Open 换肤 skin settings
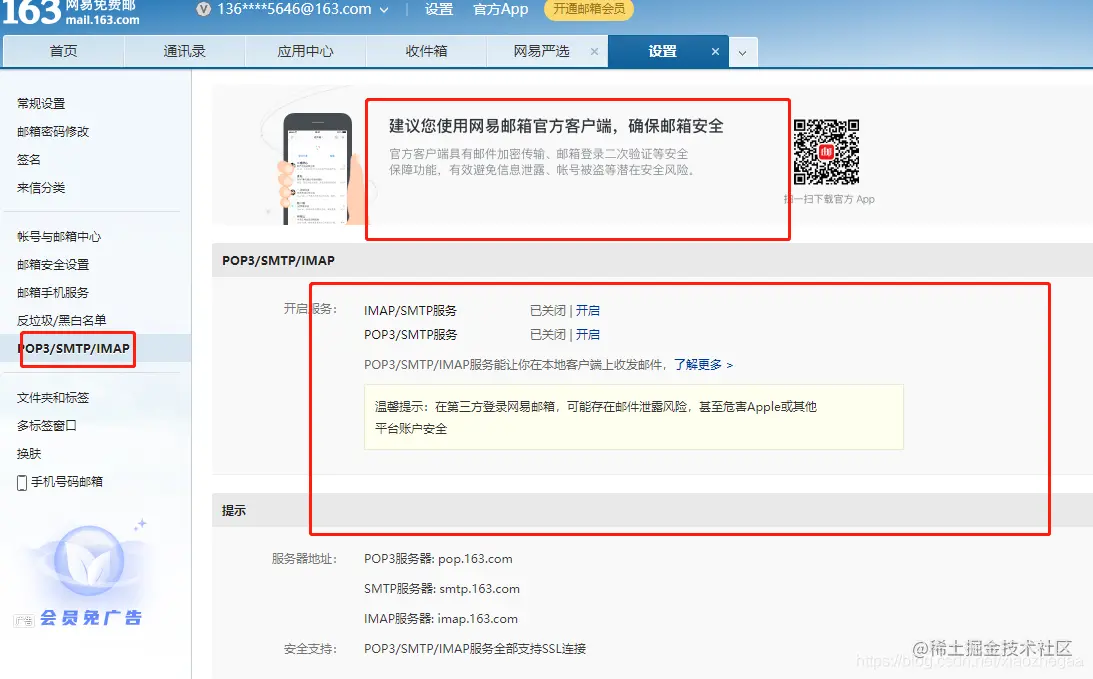1093x679 pixels. 29,453
